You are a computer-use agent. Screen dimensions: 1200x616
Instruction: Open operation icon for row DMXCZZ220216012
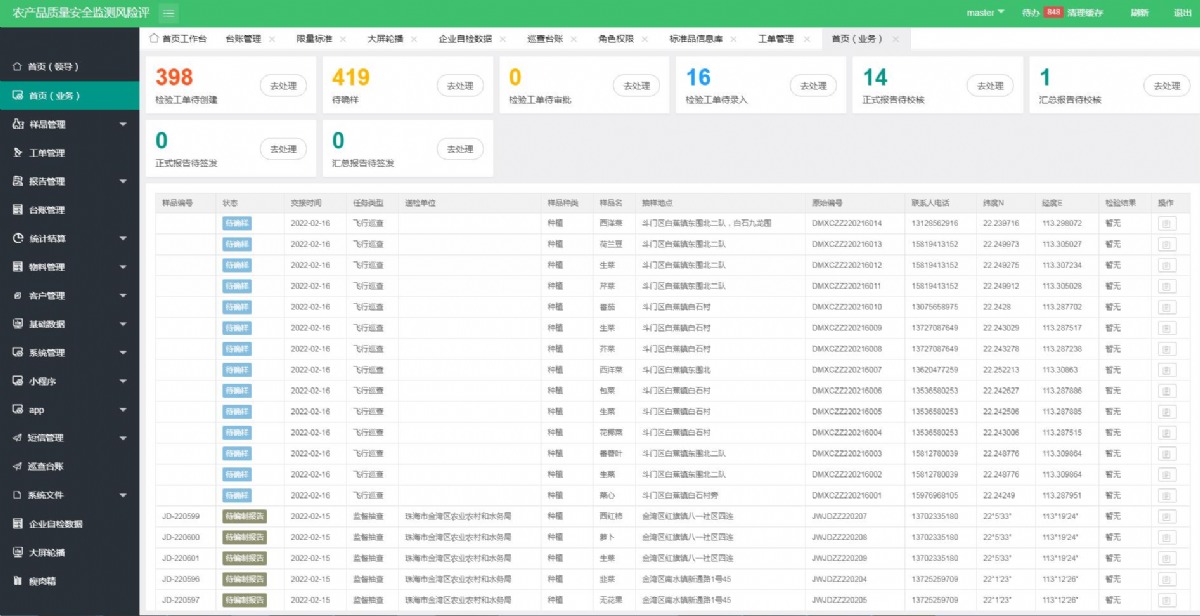tap(1166, 265)
